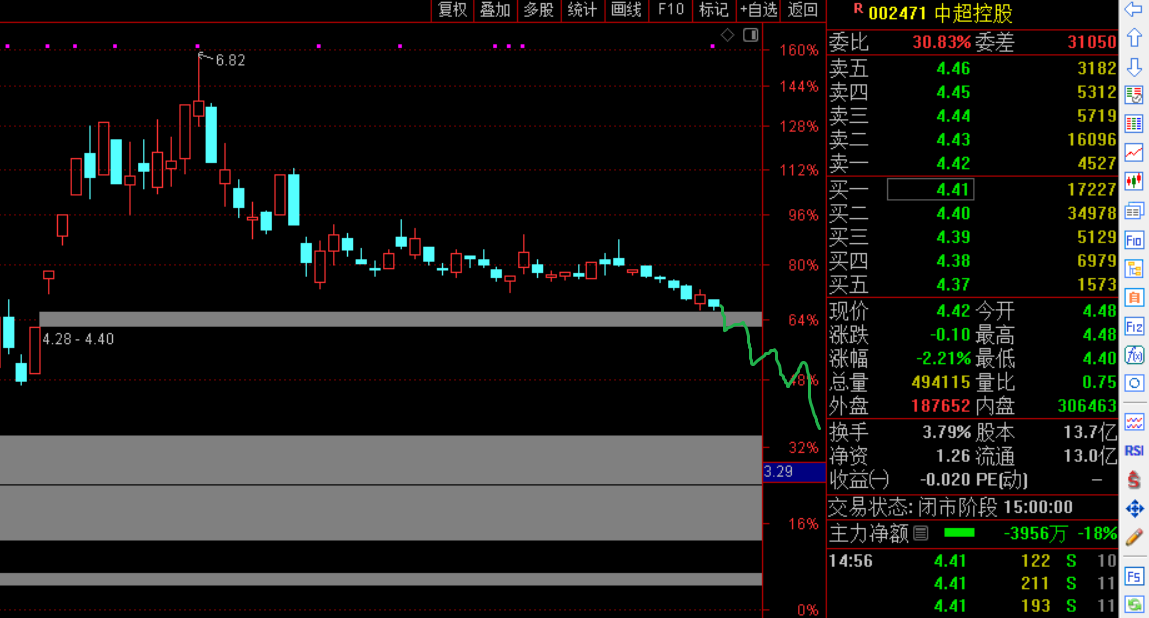The width and height of the screenshot is (1149, 618).
Task: Click the green refresh icon
Action: (1134, 605)
